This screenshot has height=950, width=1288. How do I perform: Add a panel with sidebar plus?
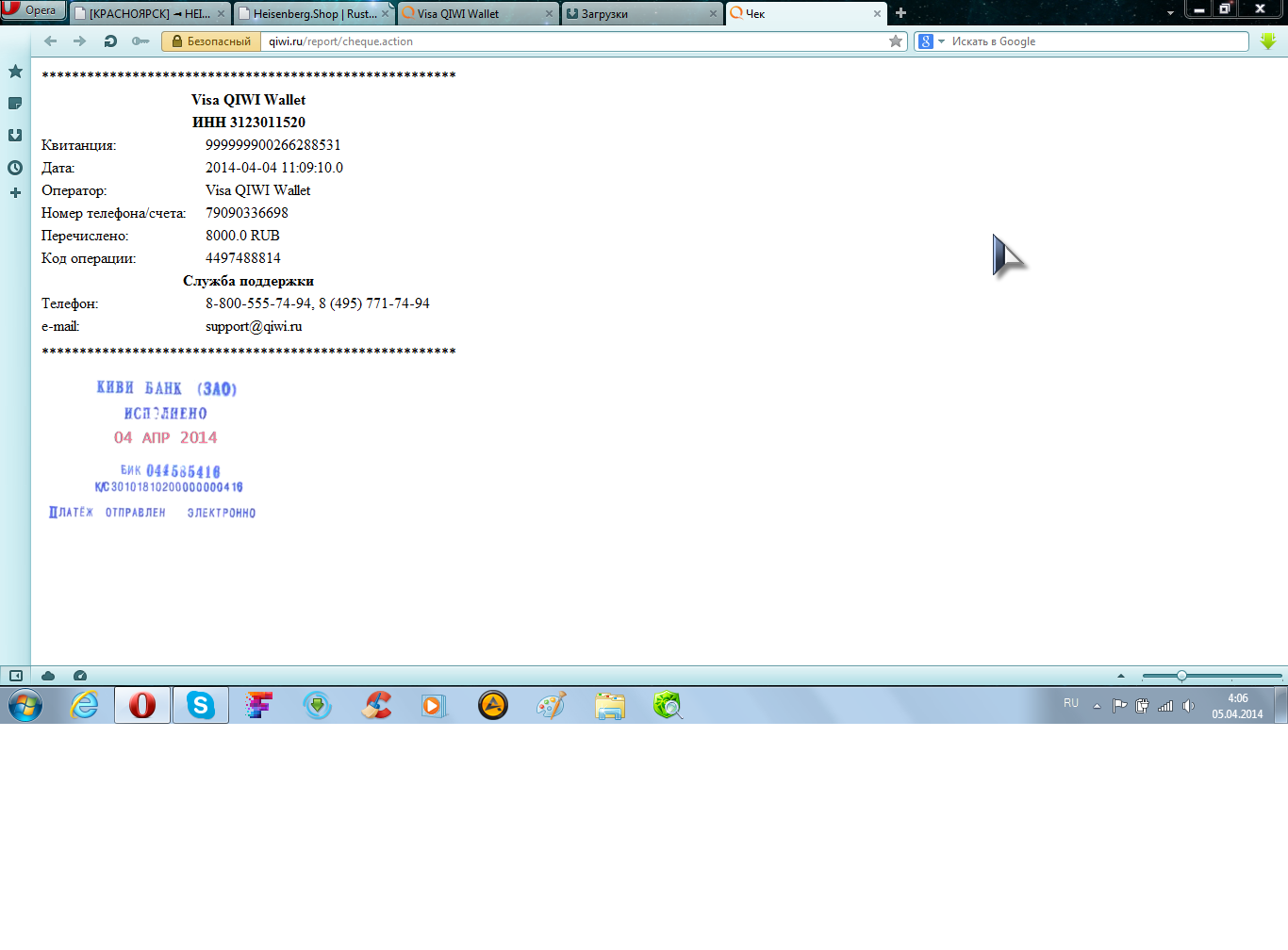pyautogui.click(x=15, y=193)
